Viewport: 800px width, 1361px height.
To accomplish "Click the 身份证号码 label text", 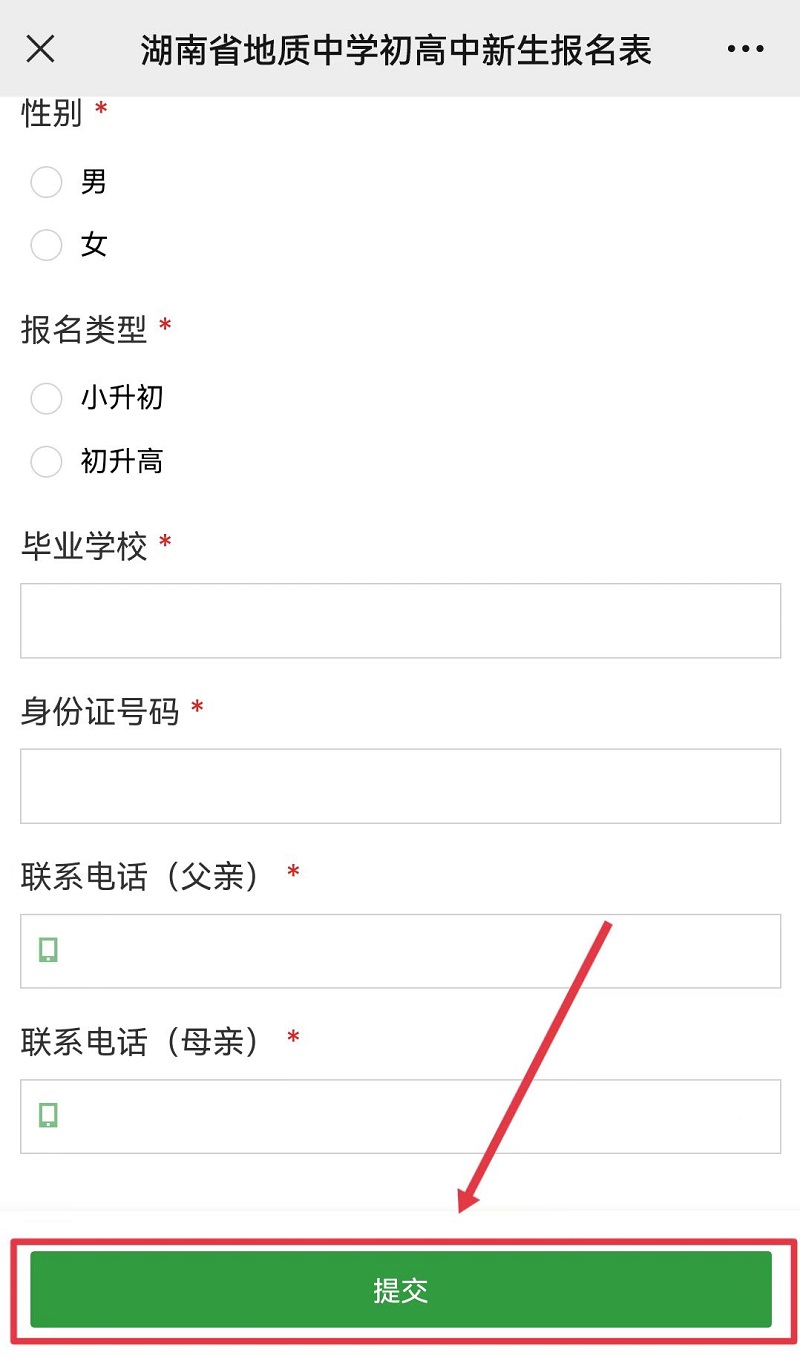I will (x=100, y=712).
